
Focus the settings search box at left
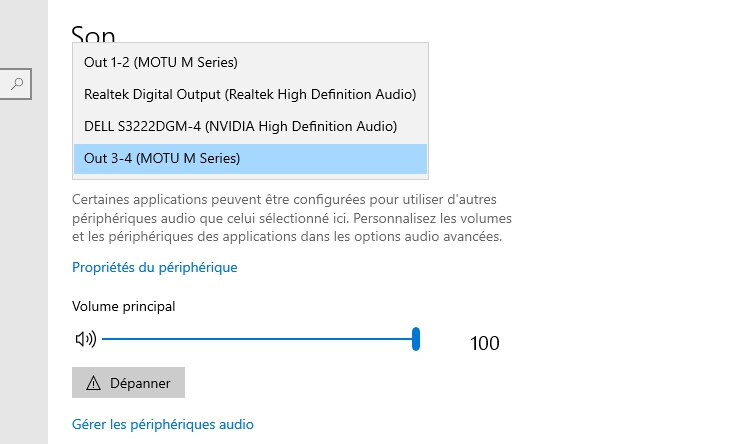pos(16,84)
